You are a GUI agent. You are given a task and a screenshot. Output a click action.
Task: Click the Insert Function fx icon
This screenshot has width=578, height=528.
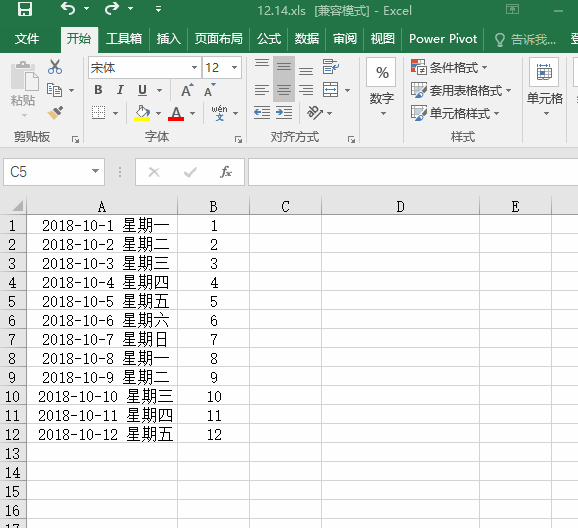[226, 172]
